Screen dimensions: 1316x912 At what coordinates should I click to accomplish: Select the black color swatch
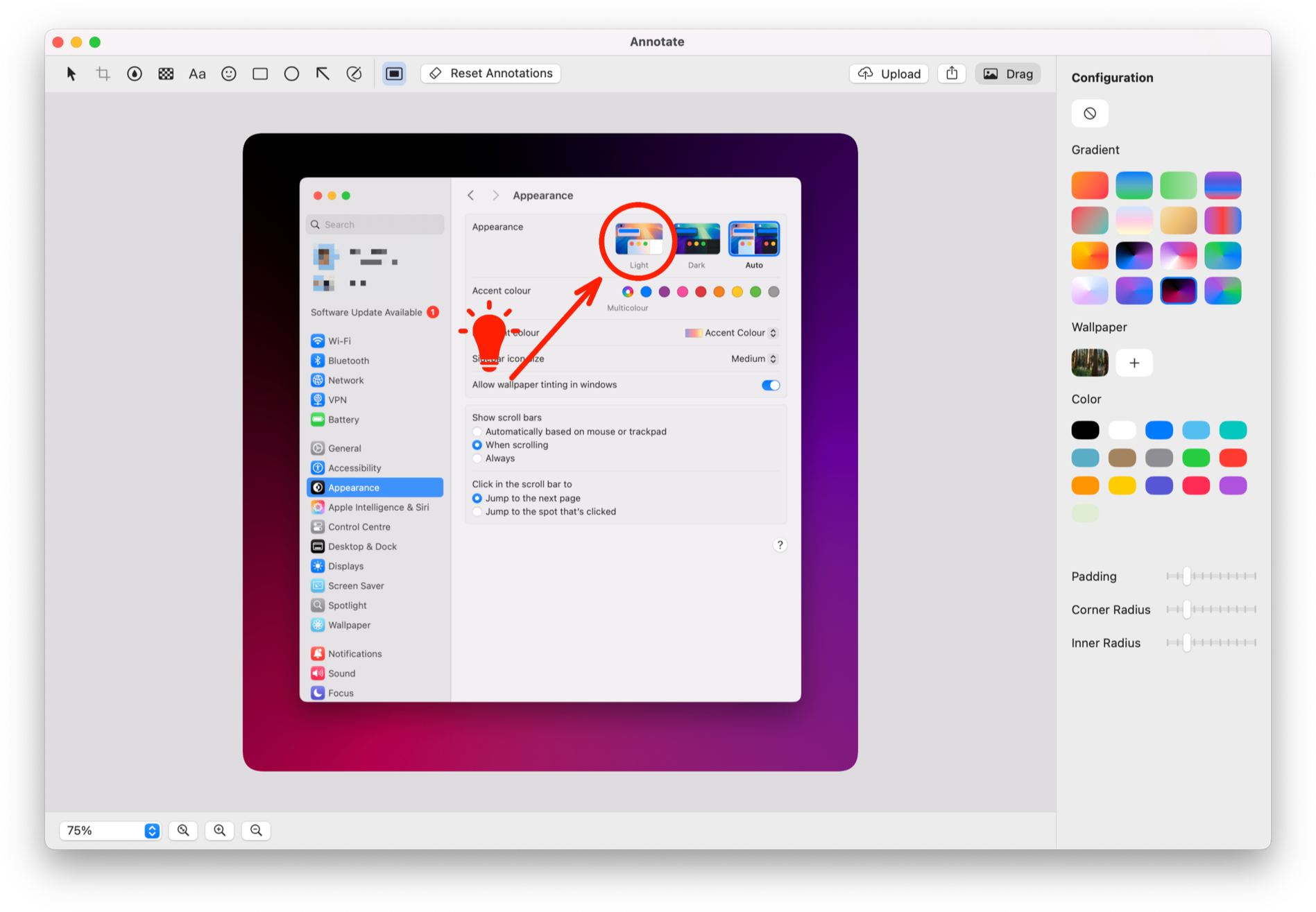point(1085,430)
